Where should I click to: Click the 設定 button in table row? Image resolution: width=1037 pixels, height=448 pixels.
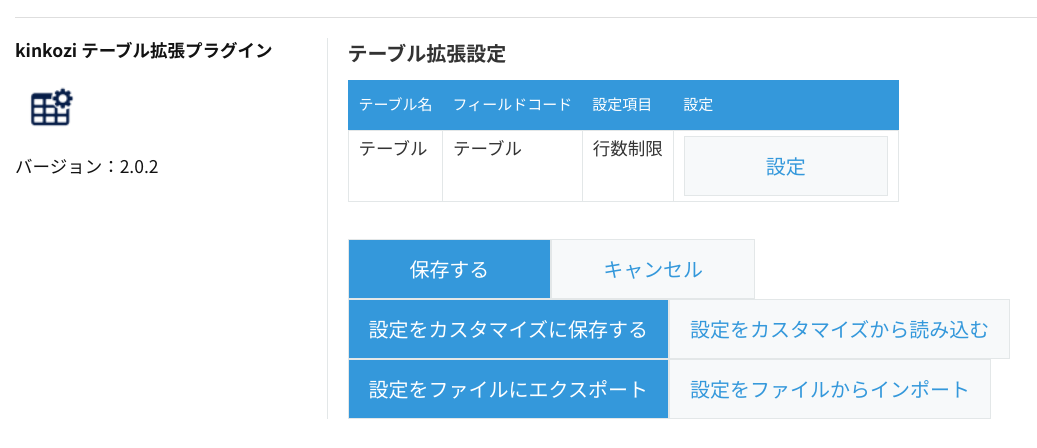(x=786, y=166)
